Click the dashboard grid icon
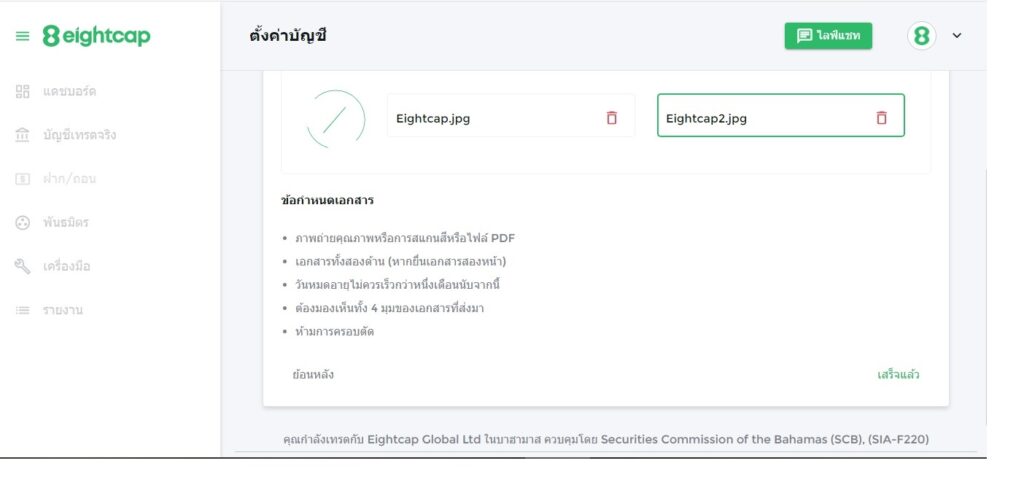The width and height of the screenshot is (1024, 493). pyautogui.click(x=22, y=91)
